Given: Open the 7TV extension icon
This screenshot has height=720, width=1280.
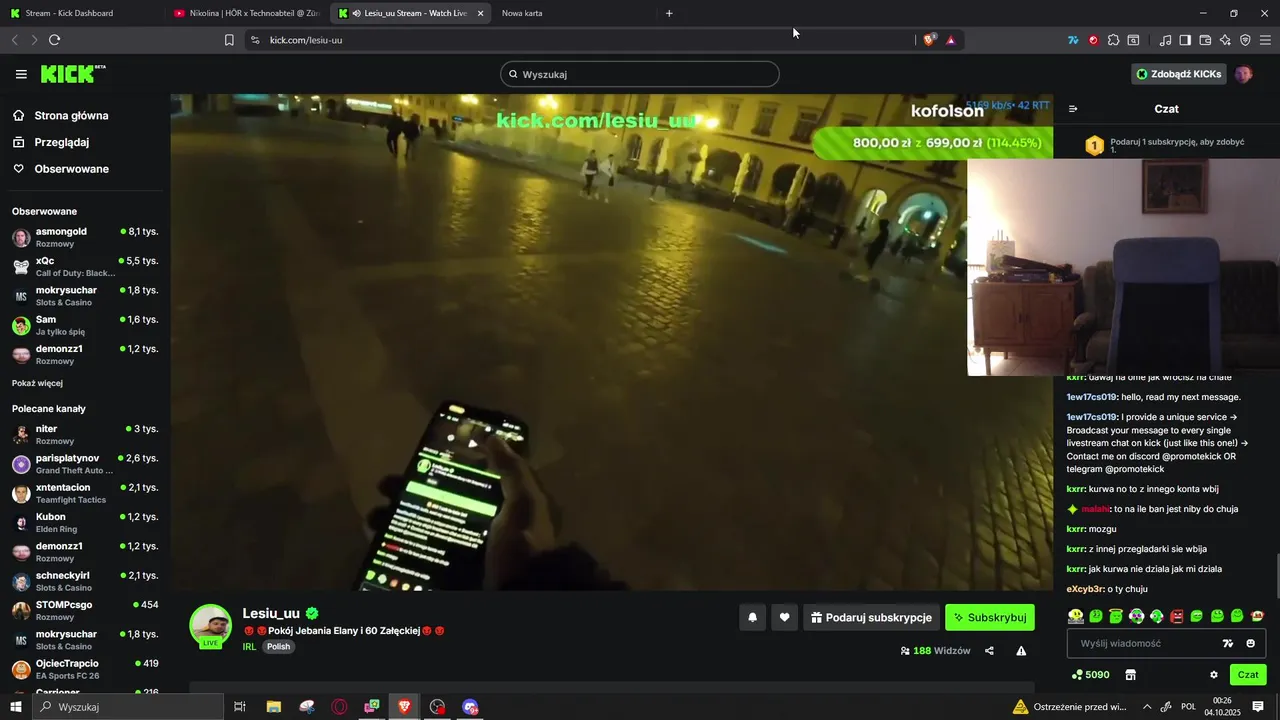Looking at the screenshot, I should tap(1073, 40).
